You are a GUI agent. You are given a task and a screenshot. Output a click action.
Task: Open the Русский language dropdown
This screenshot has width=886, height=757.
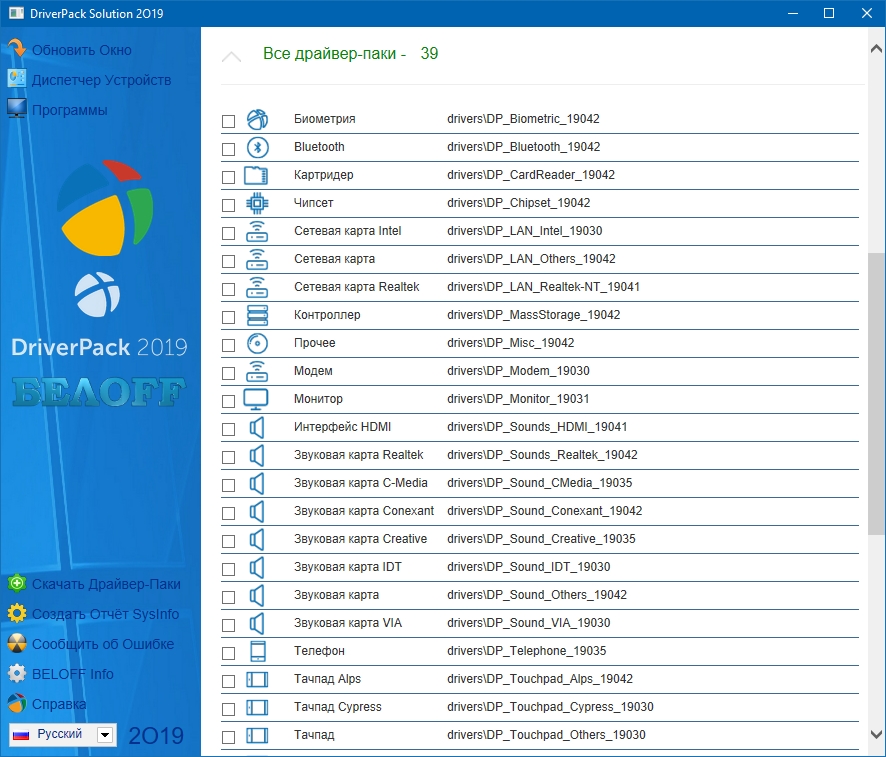(x=105, y=735)
